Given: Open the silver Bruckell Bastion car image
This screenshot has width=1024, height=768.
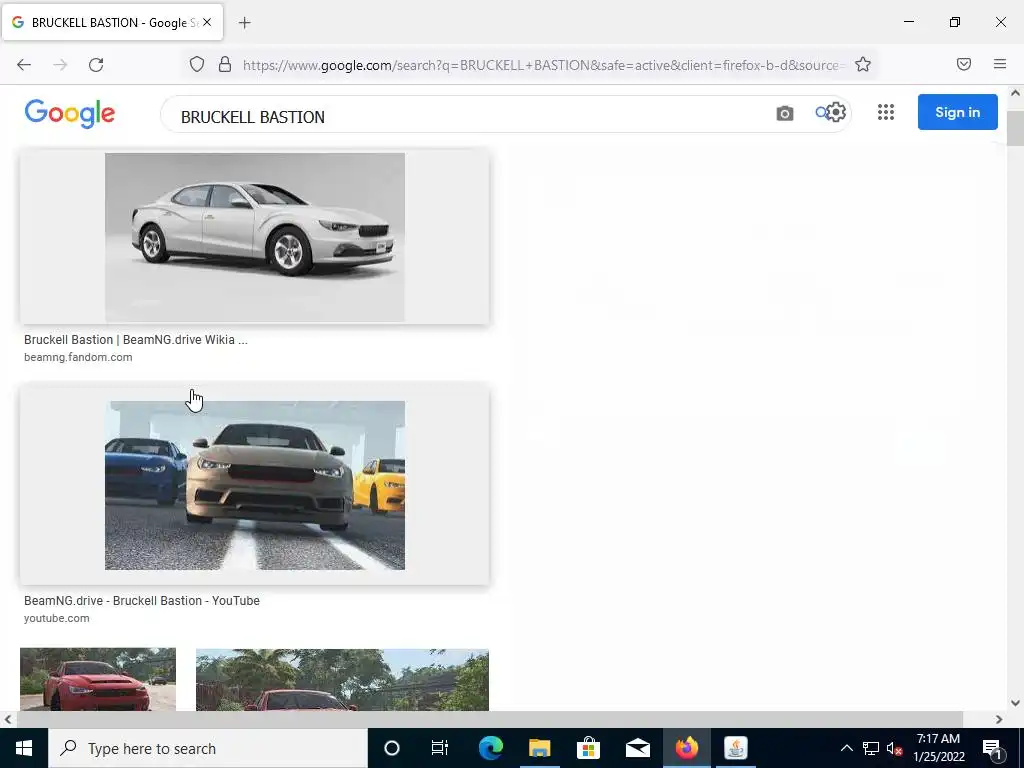Looking at the screenshot, I should (255, 237).
